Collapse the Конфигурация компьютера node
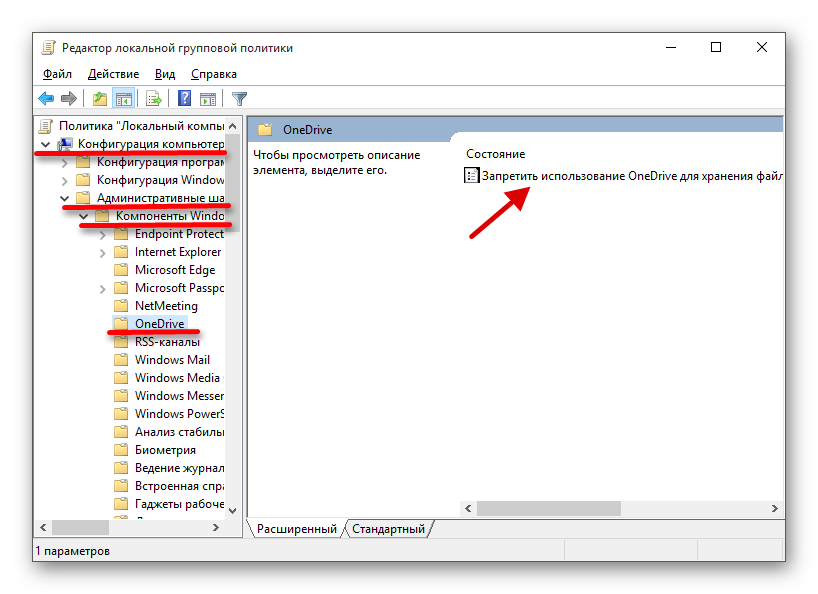 pyautogui.click(x=45, y=144)
